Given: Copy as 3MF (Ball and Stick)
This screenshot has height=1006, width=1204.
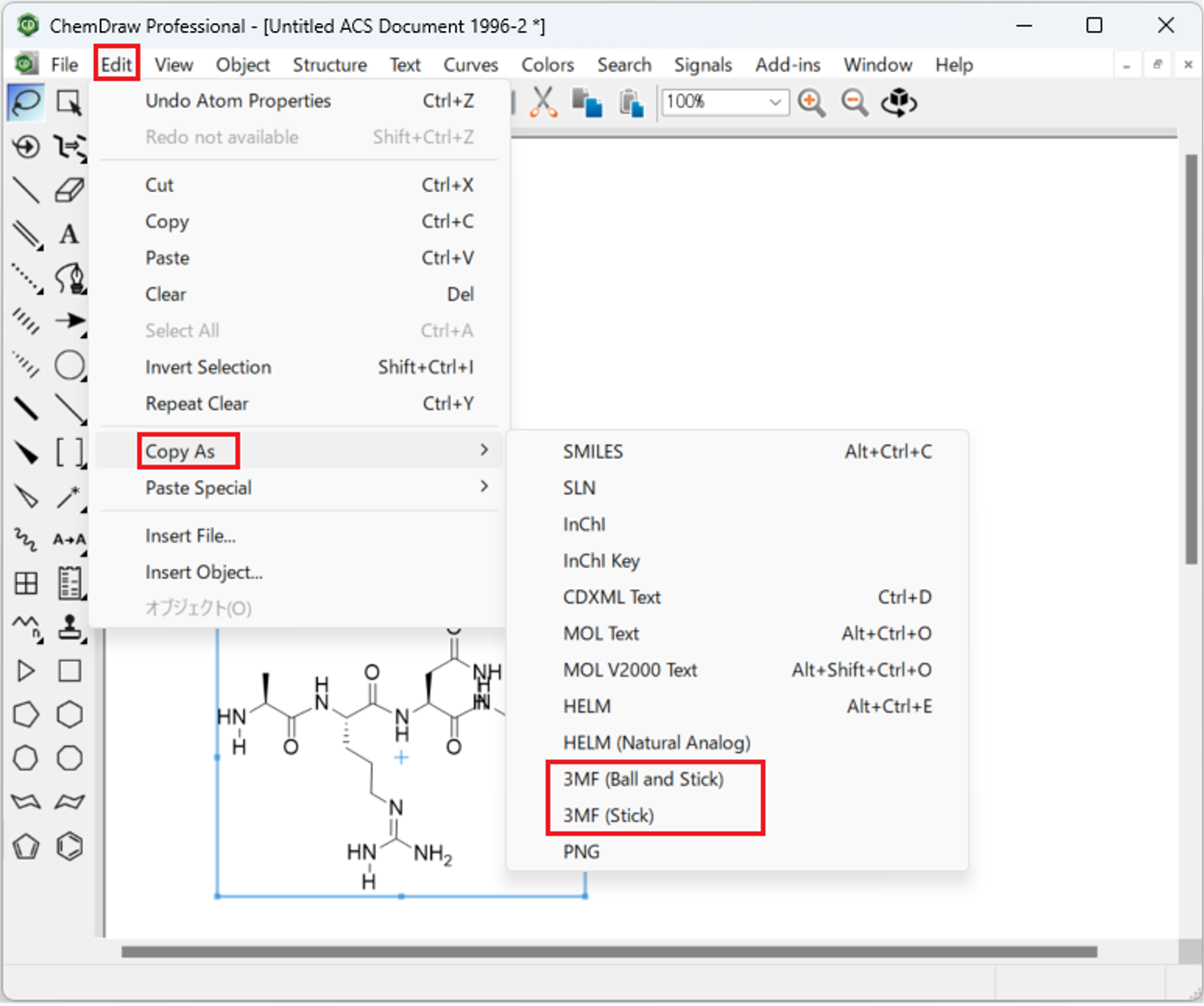Looking at the screenshot, I should tap(643, 779).
